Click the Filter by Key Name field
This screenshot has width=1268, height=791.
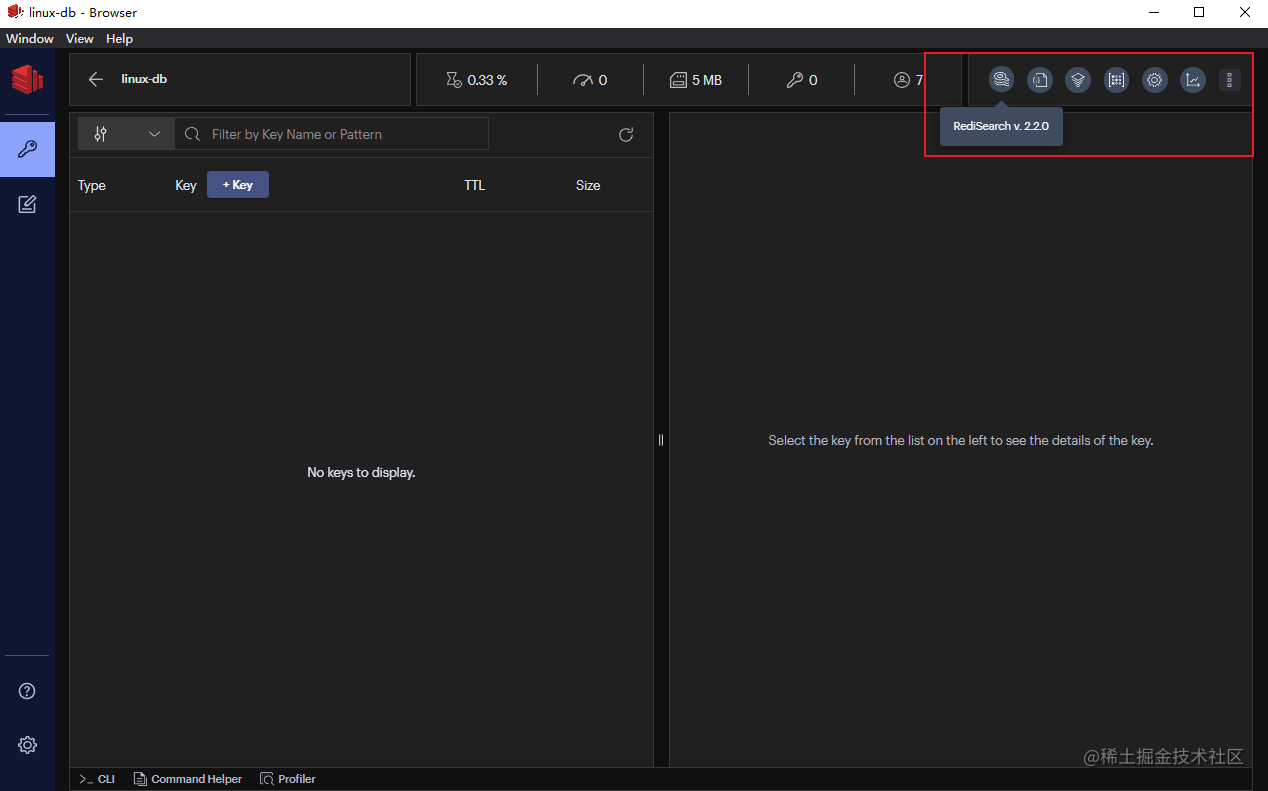tap(332, 134)
